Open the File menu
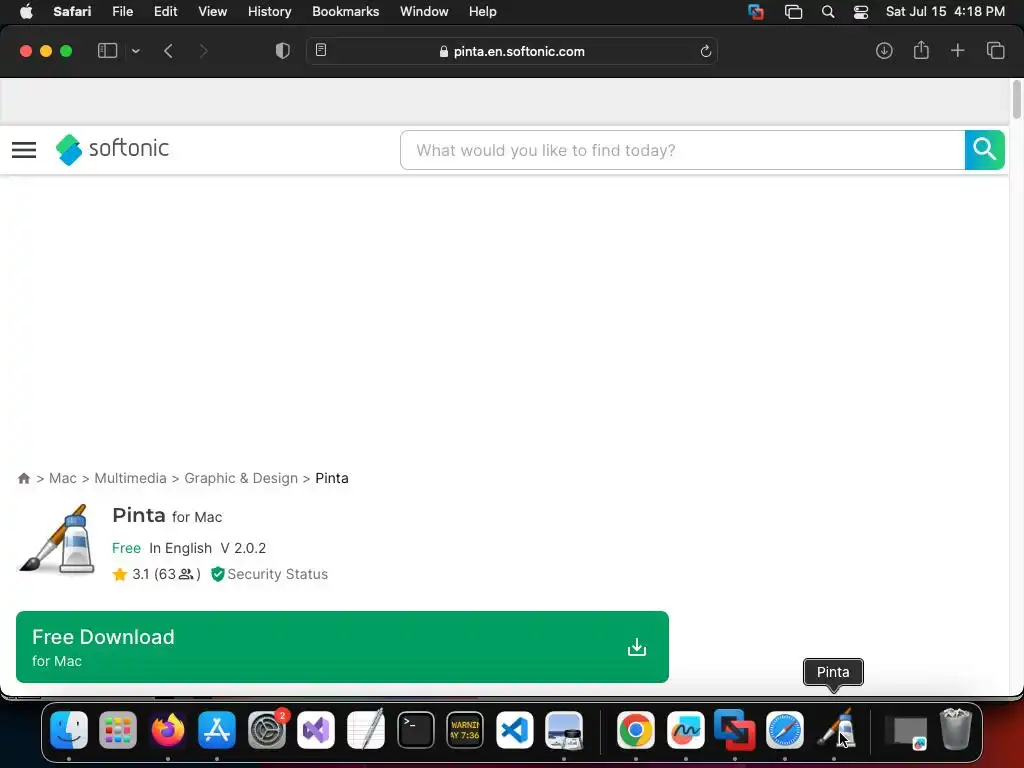Viewport: 1024px width, 768px height. 122,12
